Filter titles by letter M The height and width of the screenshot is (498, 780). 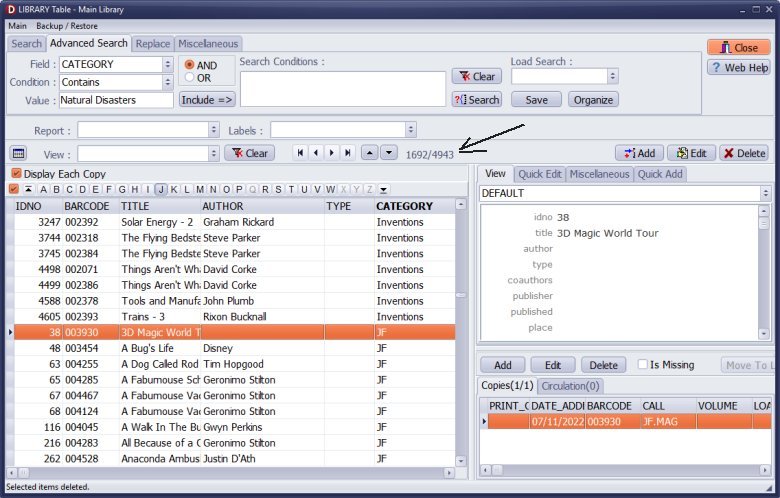pyautogui.click(x=200, y=189)
